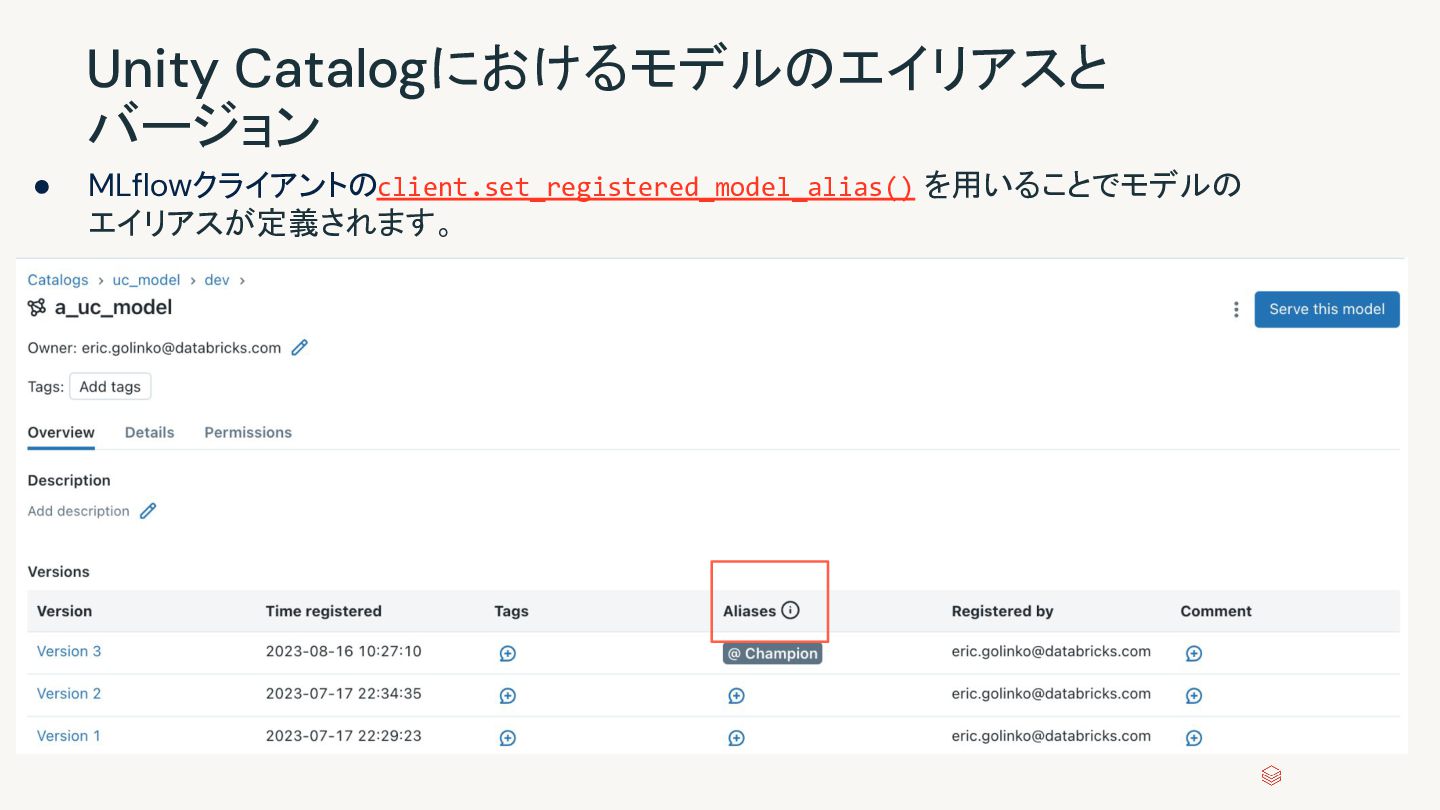Show the Aliases column info icon
The height and width of the screenshot is (810, 1440).
point(790,610)
